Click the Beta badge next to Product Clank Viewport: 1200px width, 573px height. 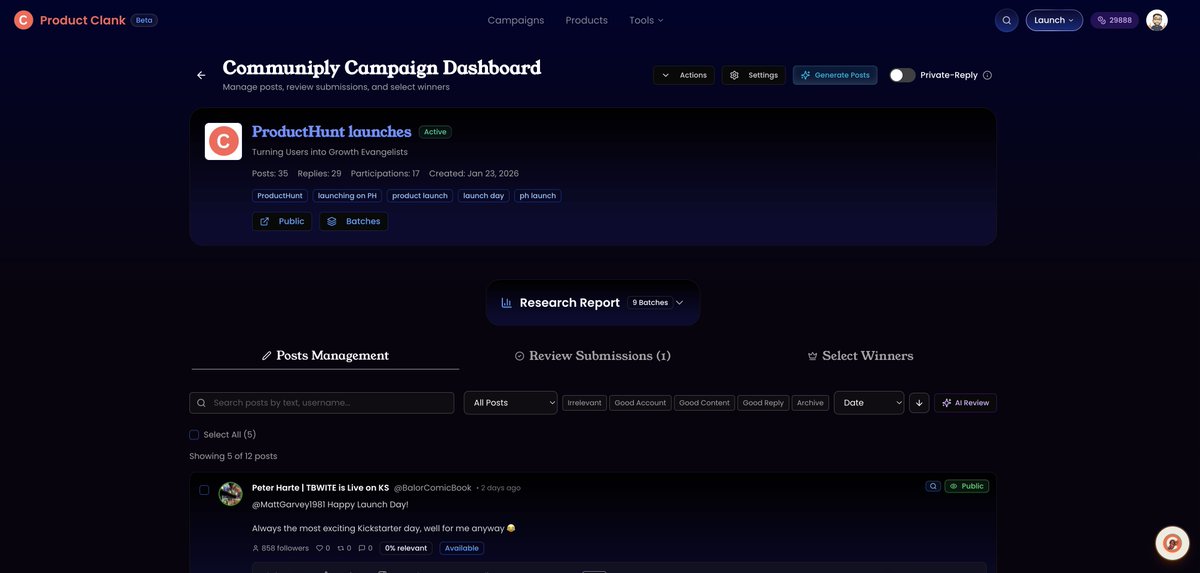(144, 20)
